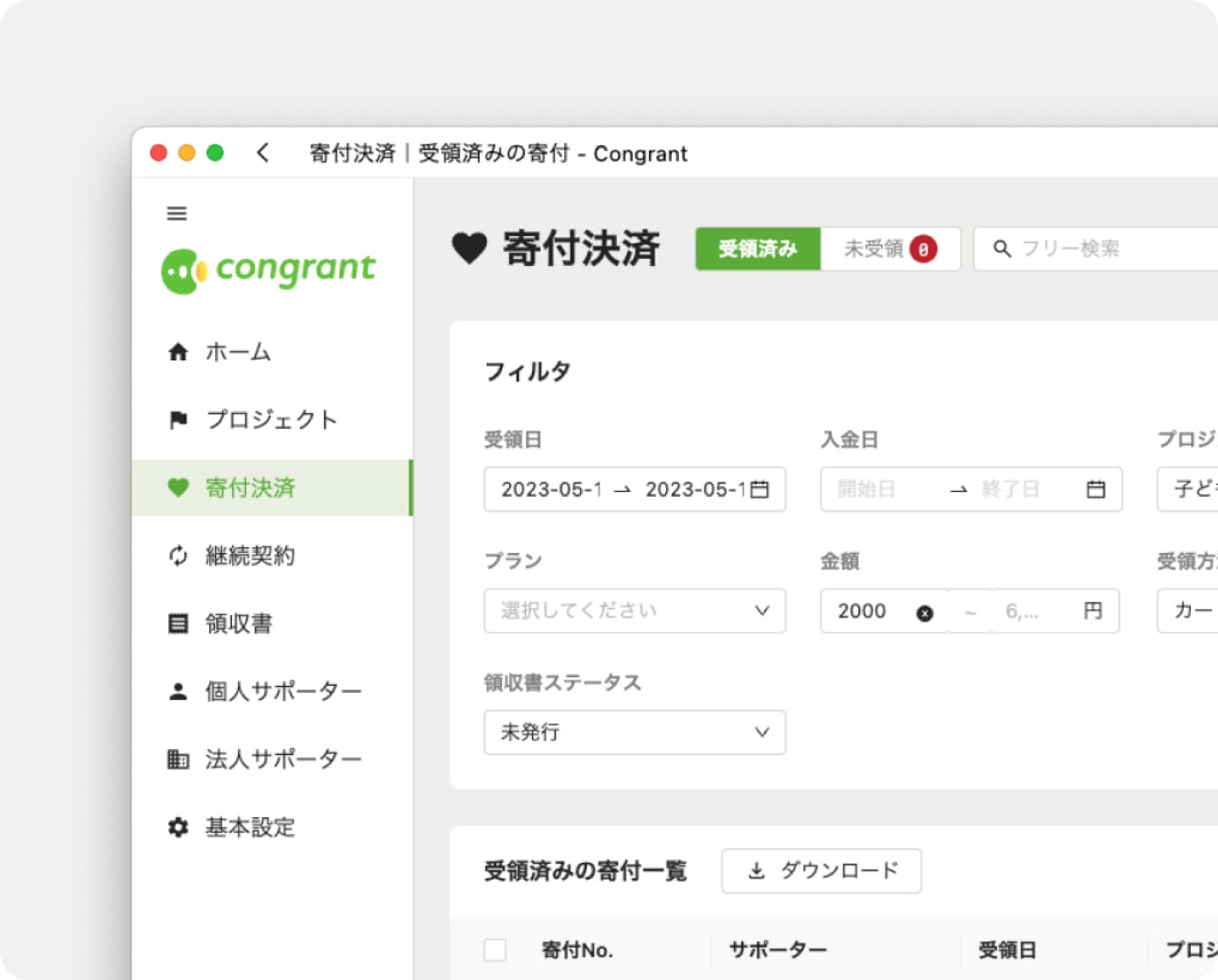Viewport: 1218px width, 980px height.
Task: Click the hamburger menu icon in sidebar
Action: pyautogui.click(x=177, y=213)
